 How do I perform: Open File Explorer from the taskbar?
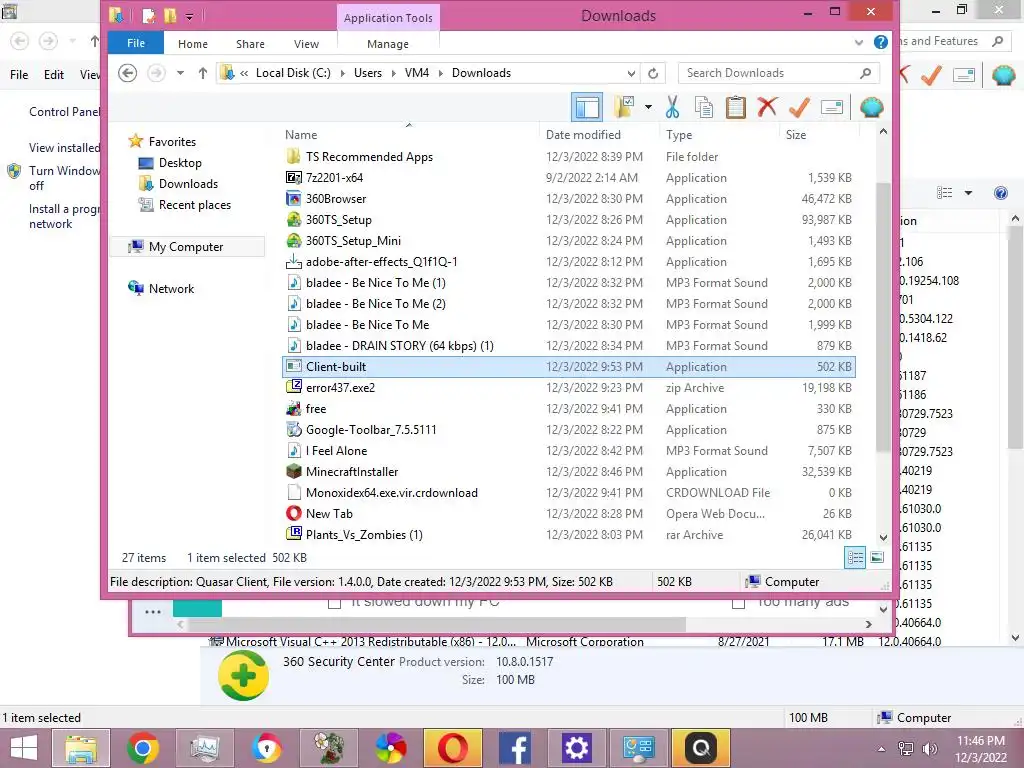point(81,748)
